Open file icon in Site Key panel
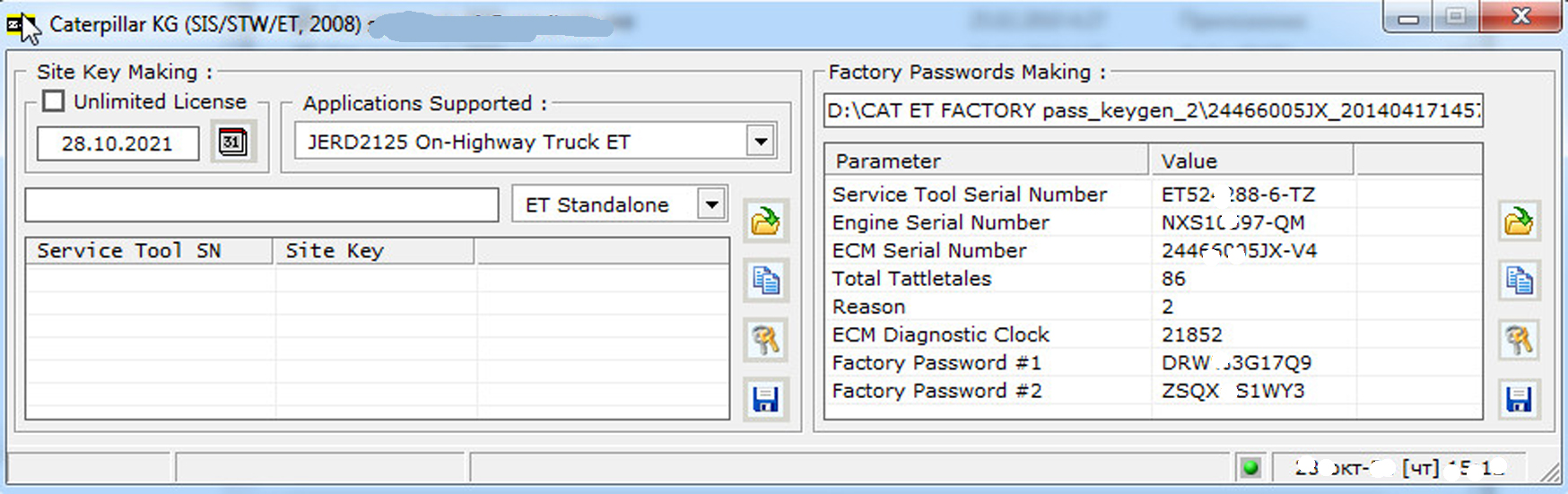The width and height of the screenshot is (1568, 494). (765, 221)
